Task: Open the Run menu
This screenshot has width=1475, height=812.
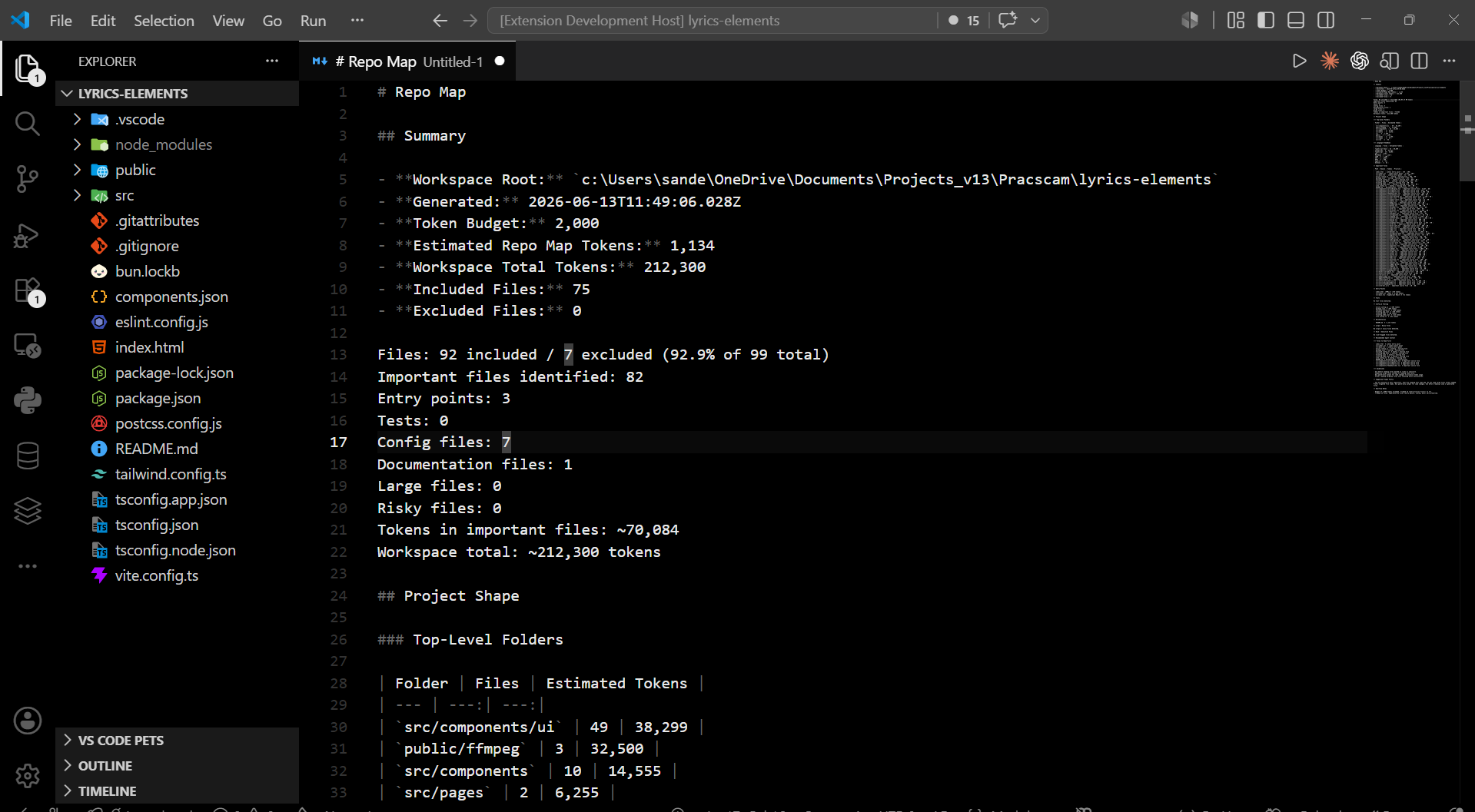Action: (x=313, y=21)
